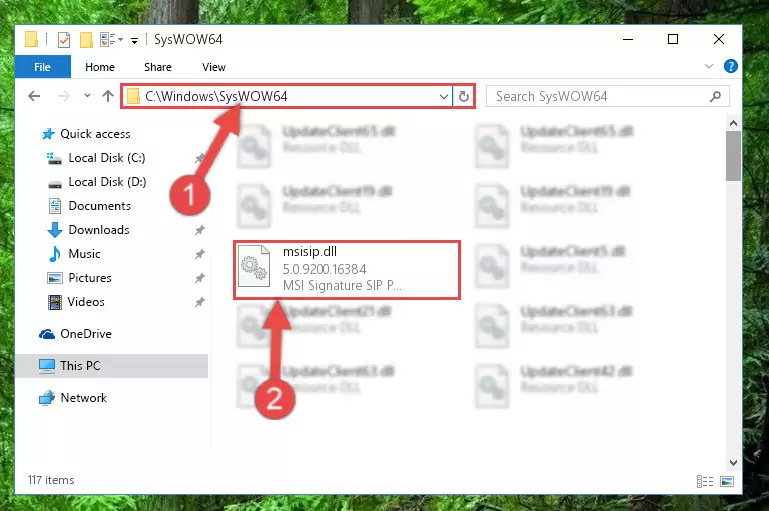This screenshot has width=769, height=511.
Task: Select OneDrive in navigation pane
Action: click(85, 334)
